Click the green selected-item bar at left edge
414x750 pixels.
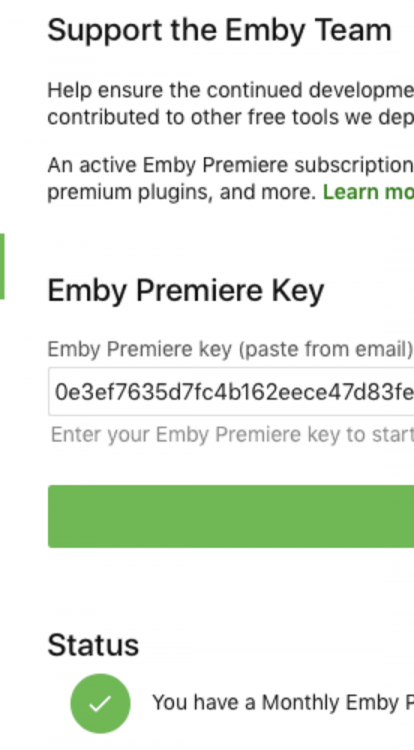pyautogui.click(x=2, y=266)
